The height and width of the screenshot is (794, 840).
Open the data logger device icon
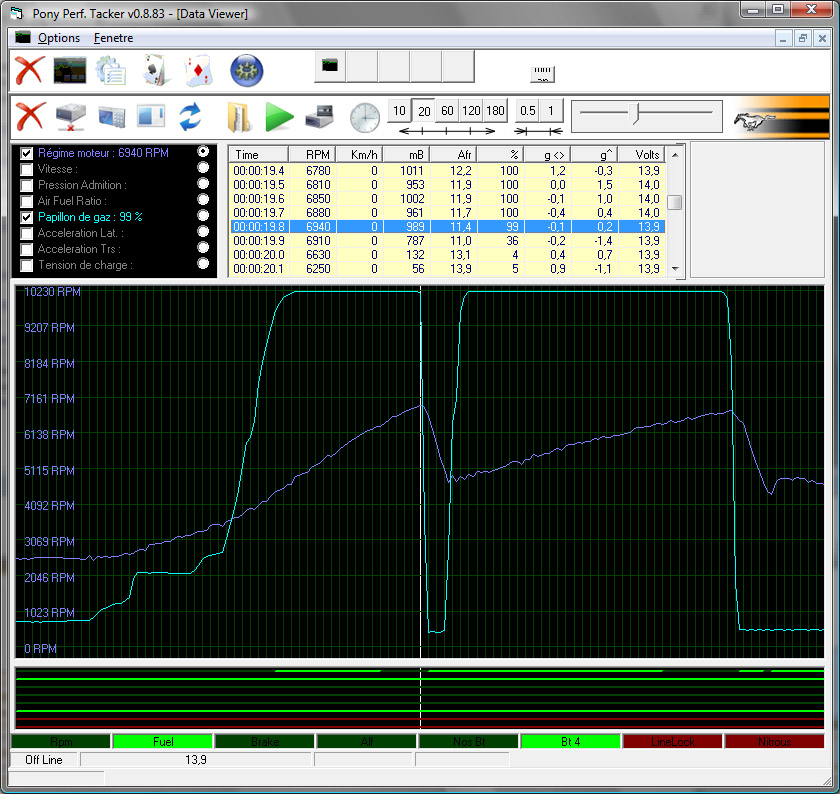111,117
